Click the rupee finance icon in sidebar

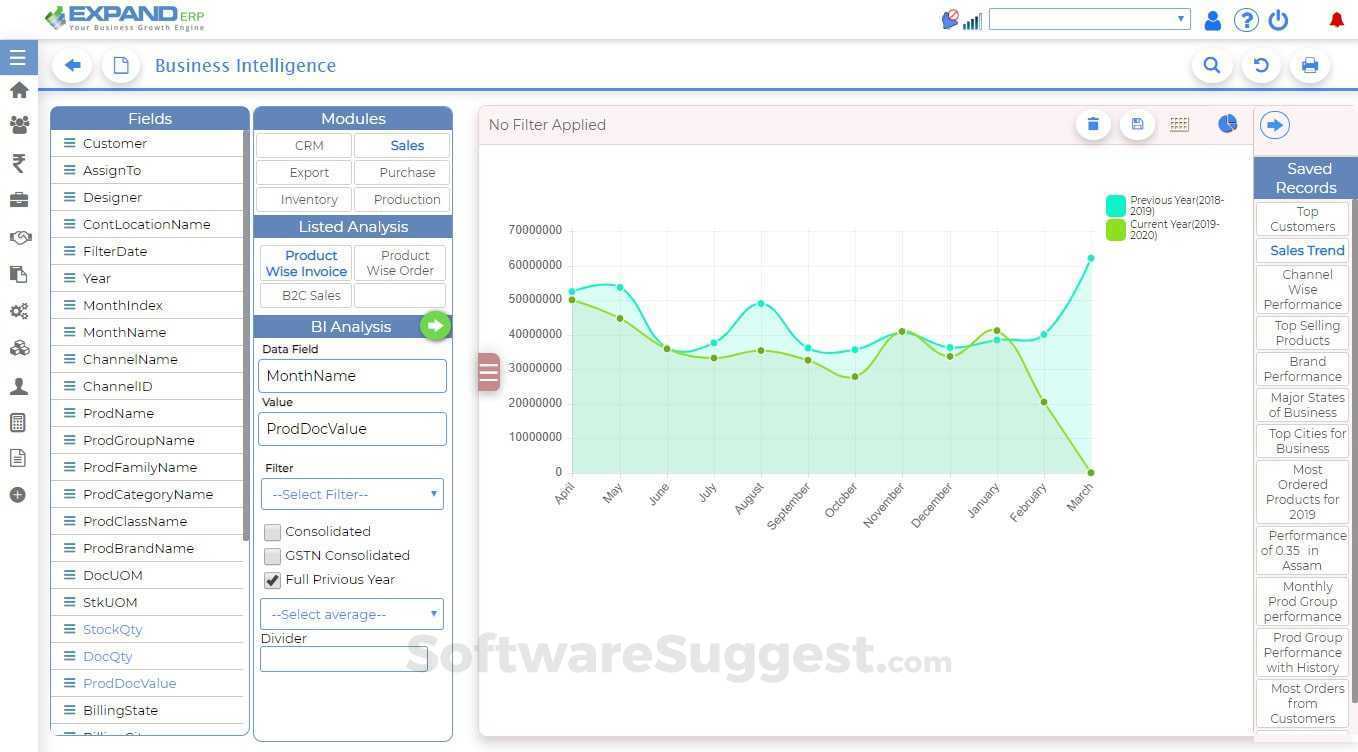click(x=18, y=163)
